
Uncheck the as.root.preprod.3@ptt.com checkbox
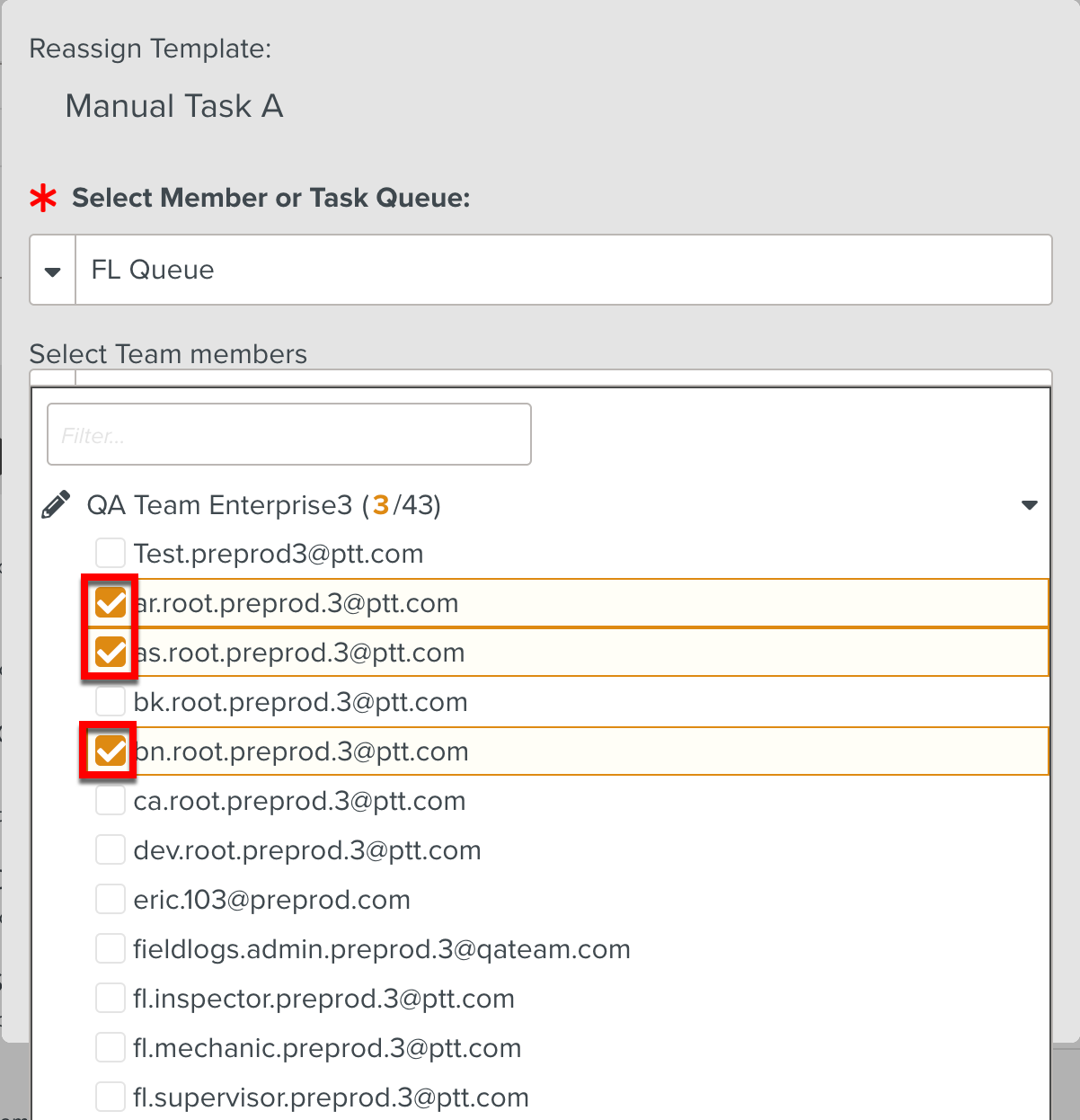coord(111,653)
